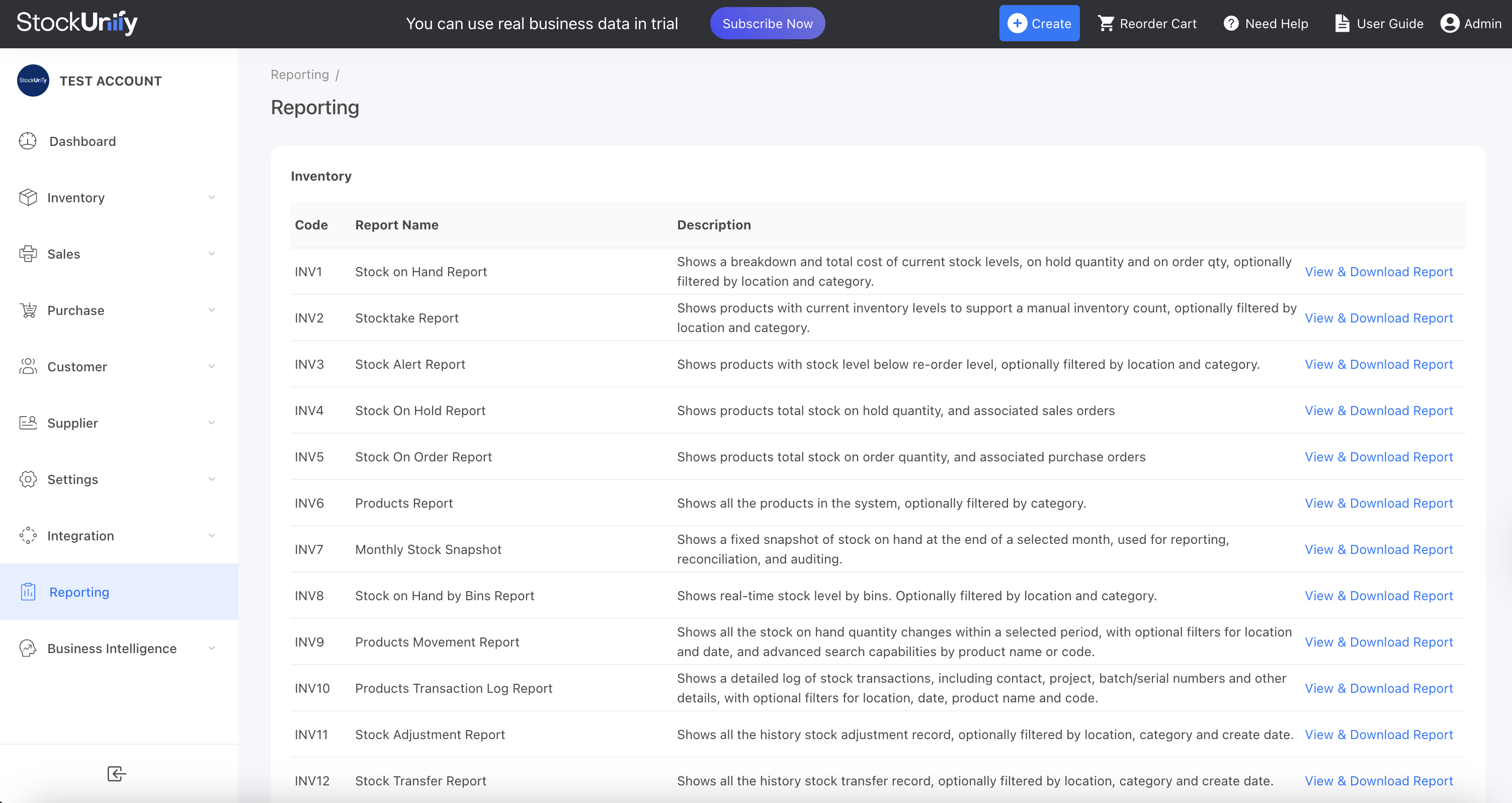Open the Dashboard from the sidebar
Image resolution: width=1512 pixels, height=803 pixels.
(28, 141)
